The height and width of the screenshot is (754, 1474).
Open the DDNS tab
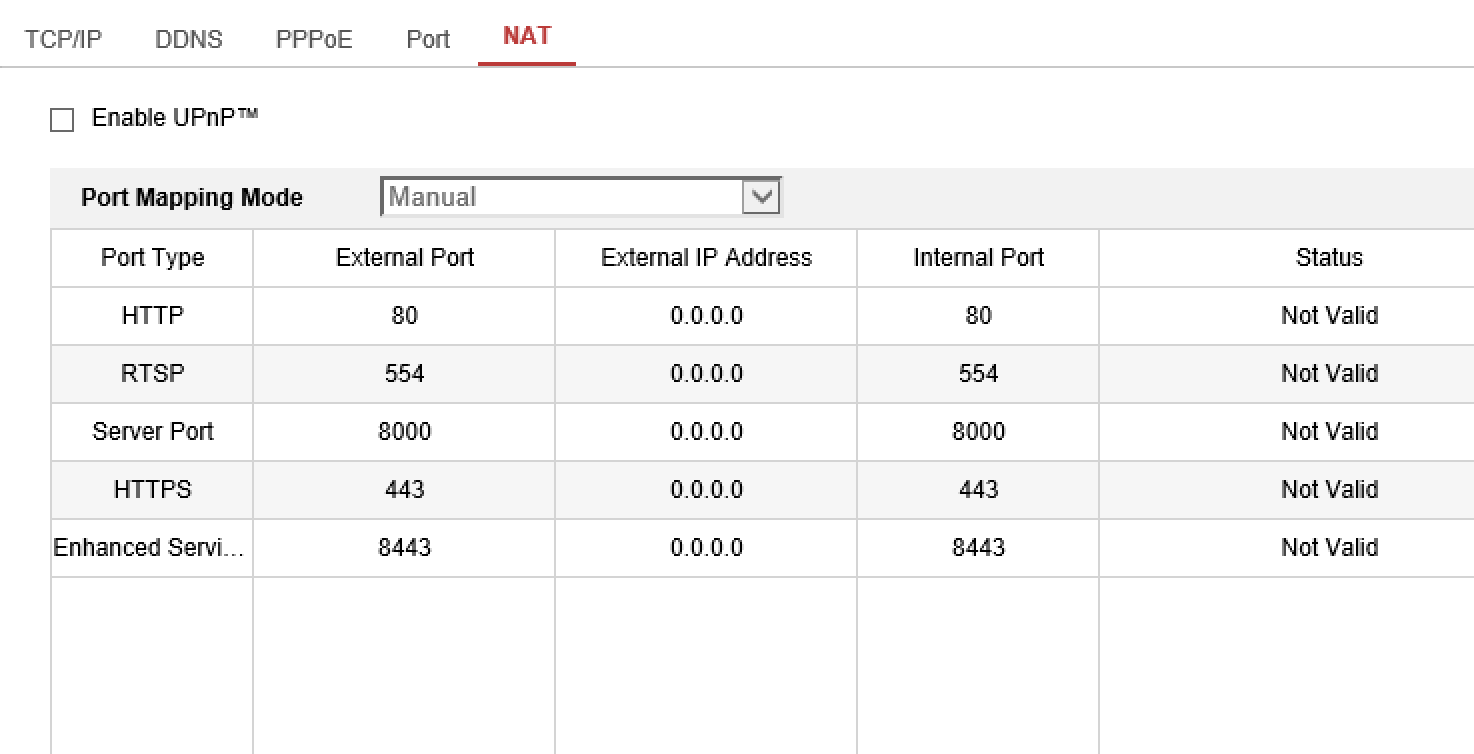coord(189,39)
